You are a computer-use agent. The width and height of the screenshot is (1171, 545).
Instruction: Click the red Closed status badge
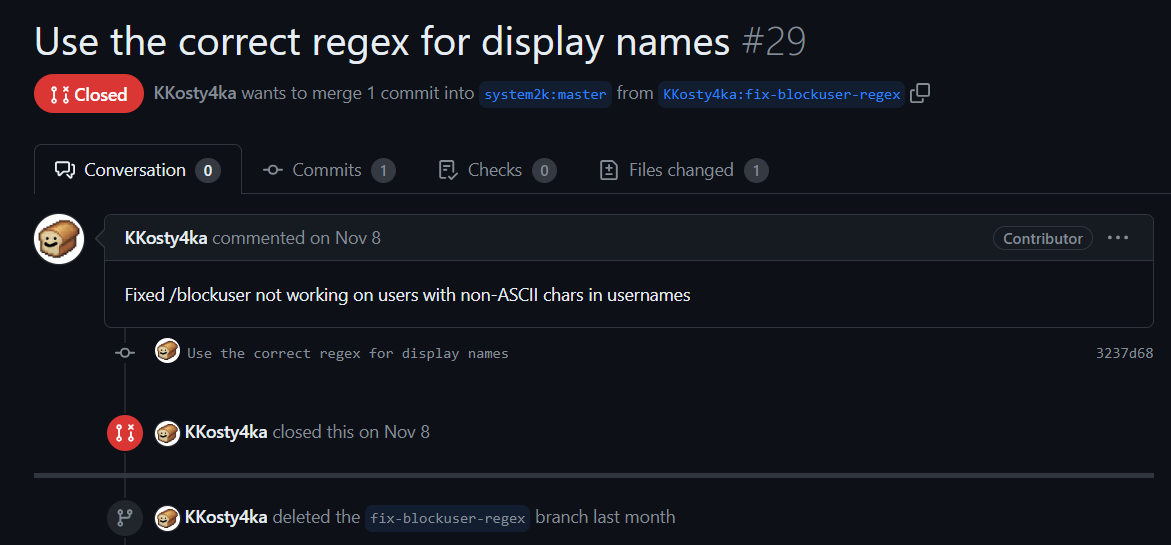point(89,95)
